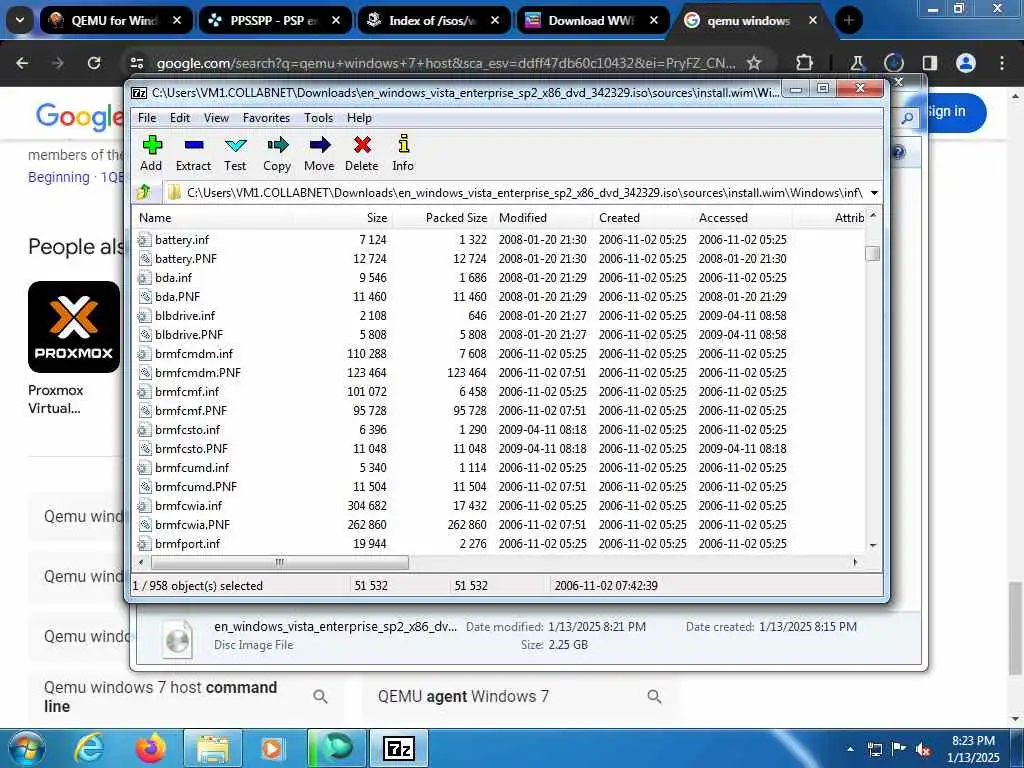
Task: Select the brmfport.inf file
Action: pos(187,543)
